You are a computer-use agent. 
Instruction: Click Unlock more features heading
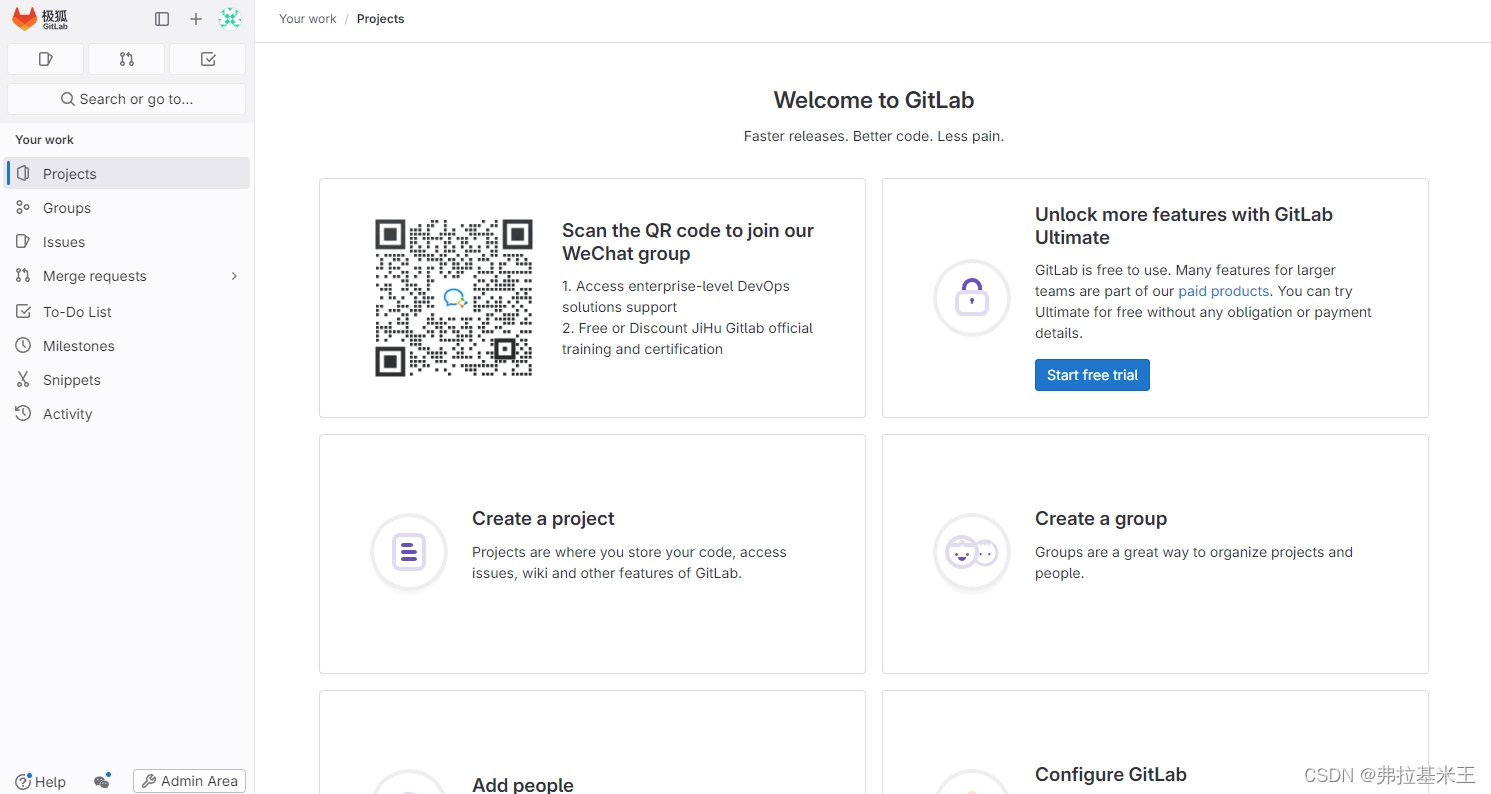tap(1184, 226)
